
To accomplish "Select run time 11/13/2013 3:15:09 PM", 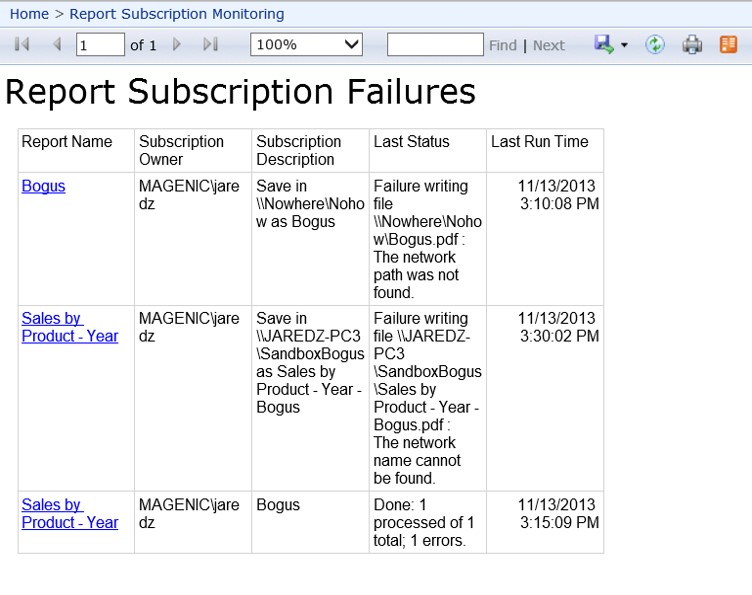I will point(559,513).
